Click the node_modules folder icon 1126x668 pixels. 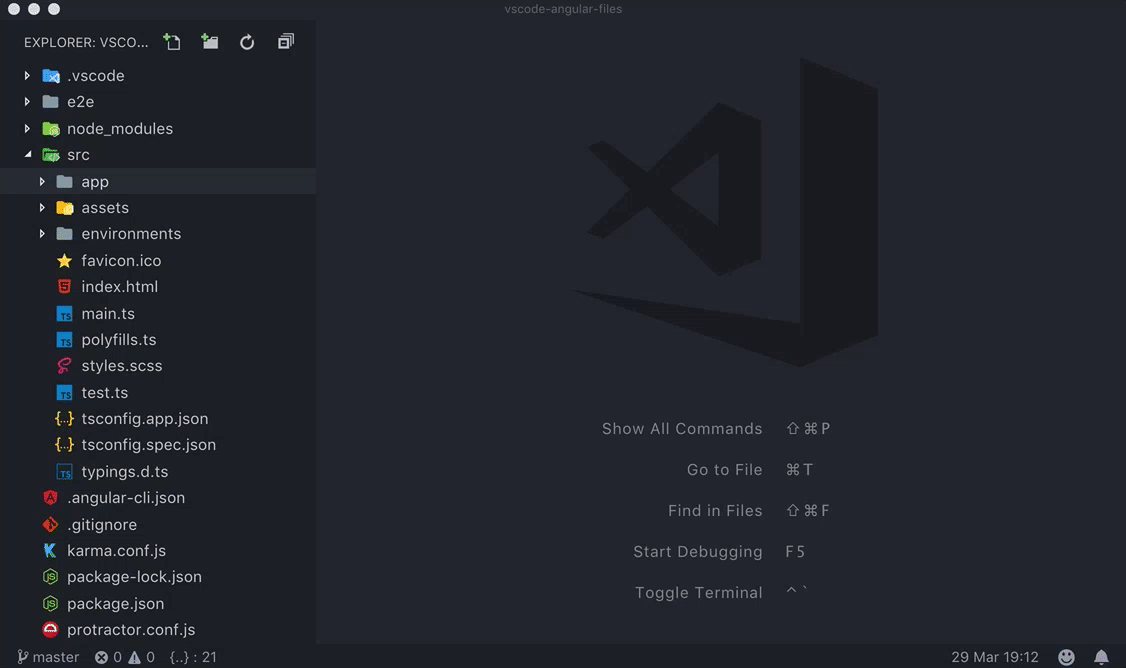pyautogui.click(x=50, y=129)
